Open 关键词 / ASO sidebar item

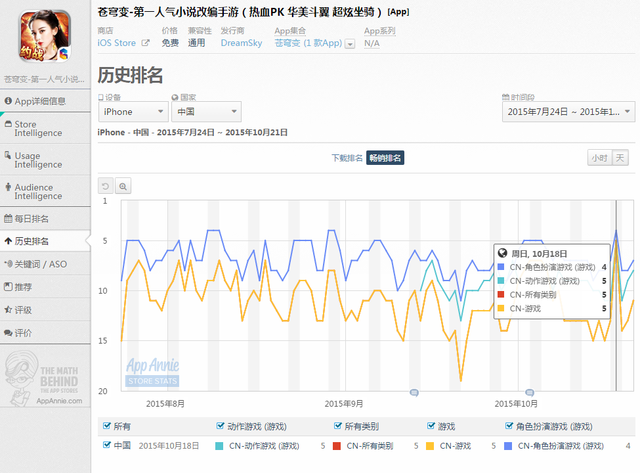(45, 264)
